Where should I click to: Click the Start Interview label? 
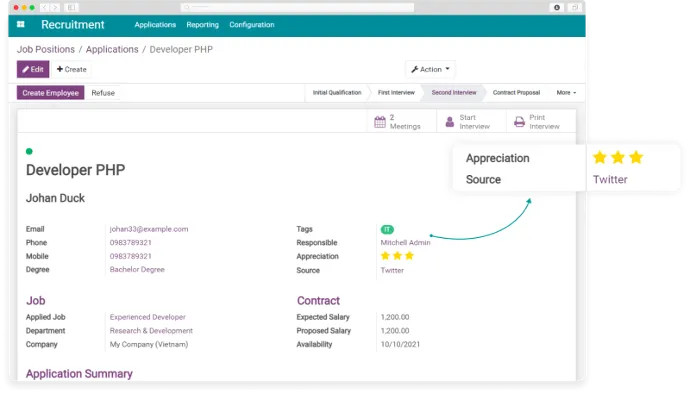[x=474, y=122]
